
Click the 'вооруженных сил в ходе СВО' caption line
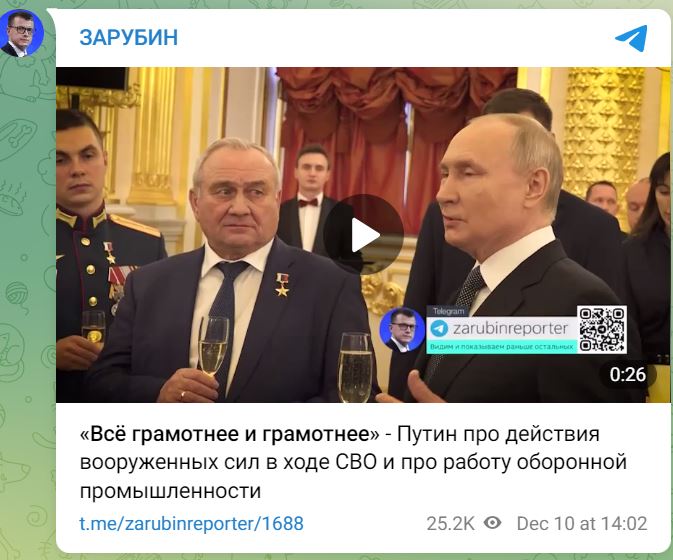[228, 462]
